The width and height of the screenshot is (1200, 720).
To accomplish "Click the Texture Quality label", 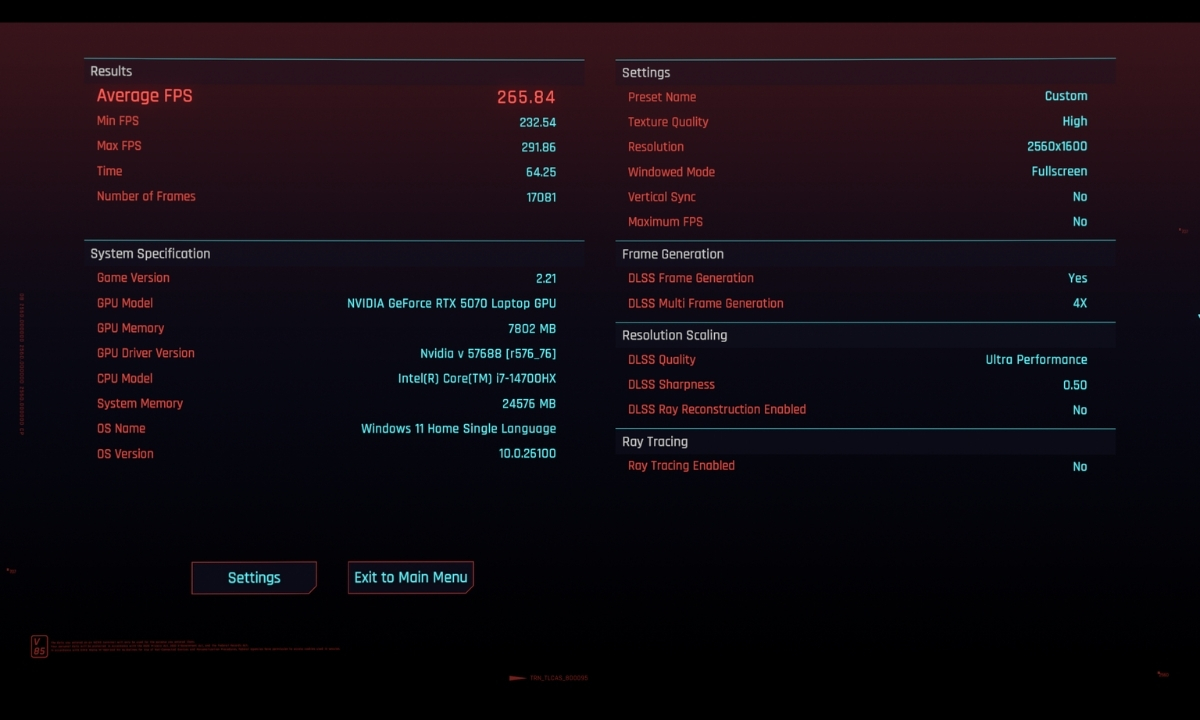I will [x=668, y=122].
